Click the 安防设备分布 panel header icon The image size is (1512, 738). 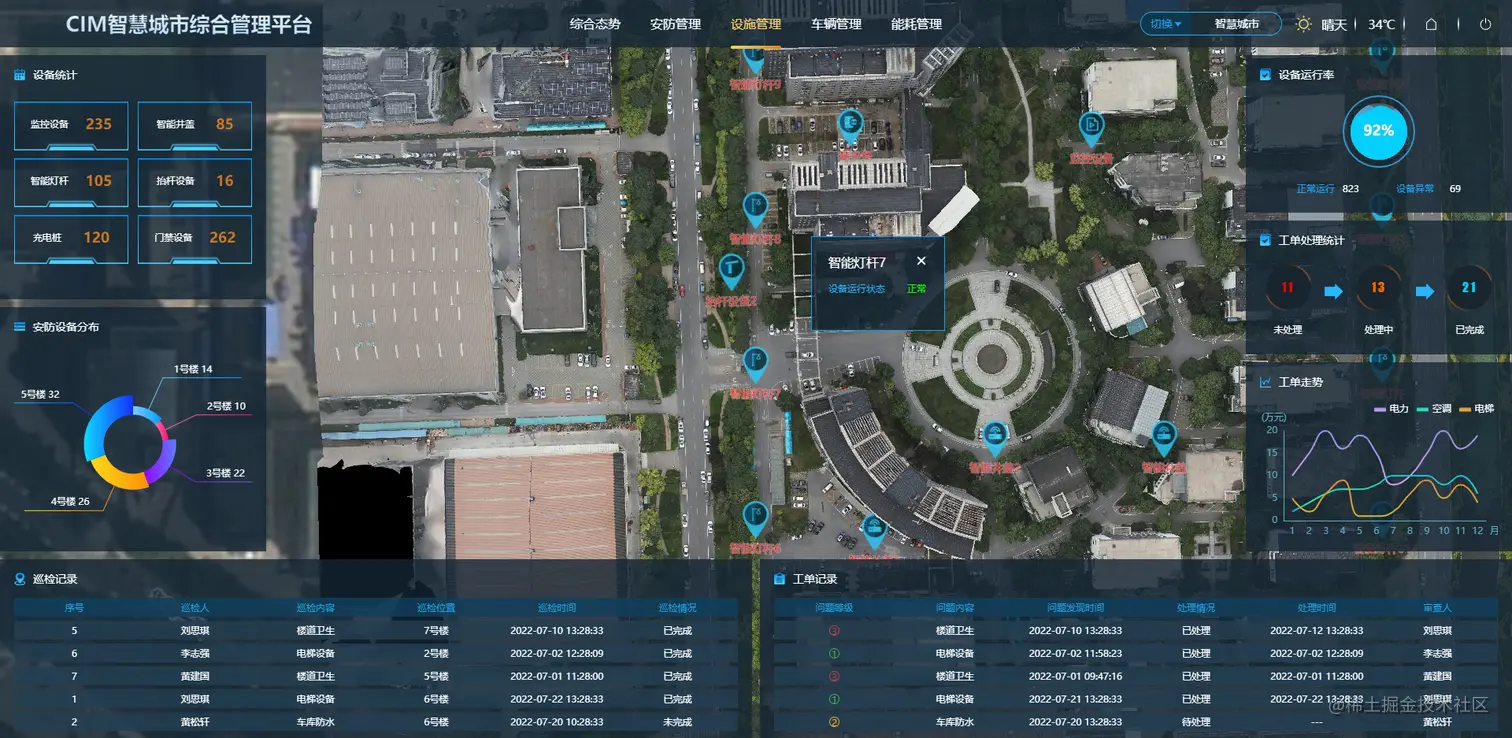coord(19,327)
